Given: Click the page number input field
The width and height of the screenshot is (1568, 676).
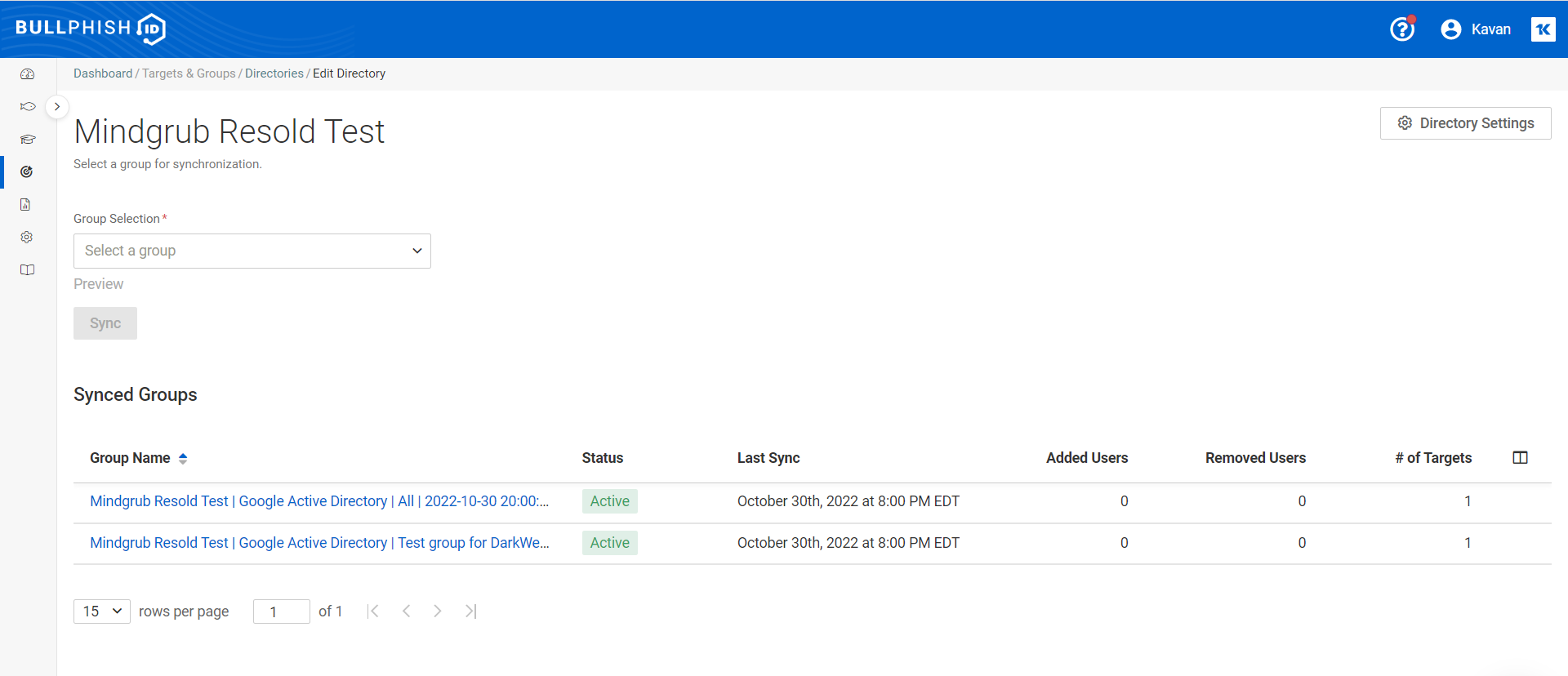Looking at the screenshot, I should pos(282,612).
